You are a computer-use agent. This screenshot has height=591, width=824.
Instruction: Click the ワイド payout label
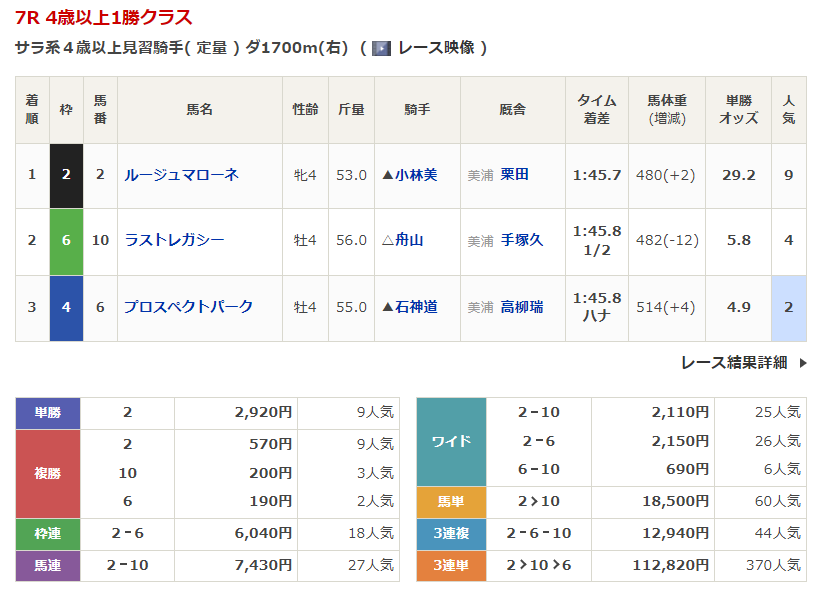click(x=451, y=441)
